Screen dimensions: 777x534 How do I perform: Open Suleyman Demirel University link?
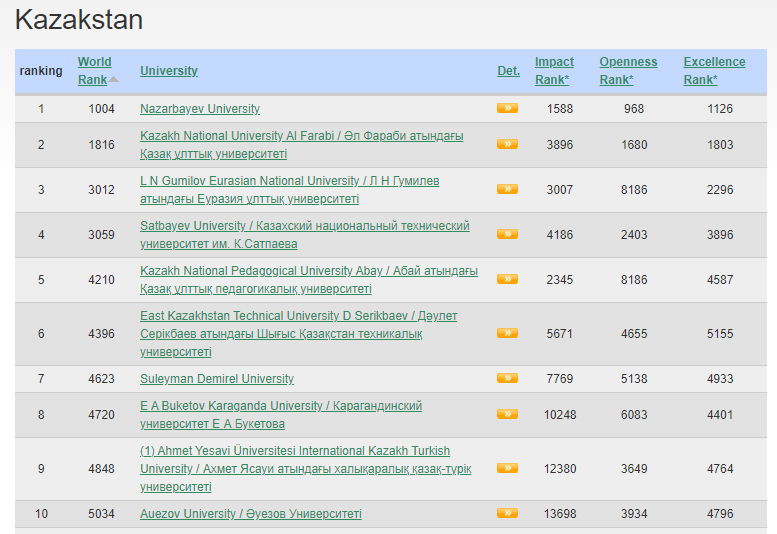[x=216, y=379]
